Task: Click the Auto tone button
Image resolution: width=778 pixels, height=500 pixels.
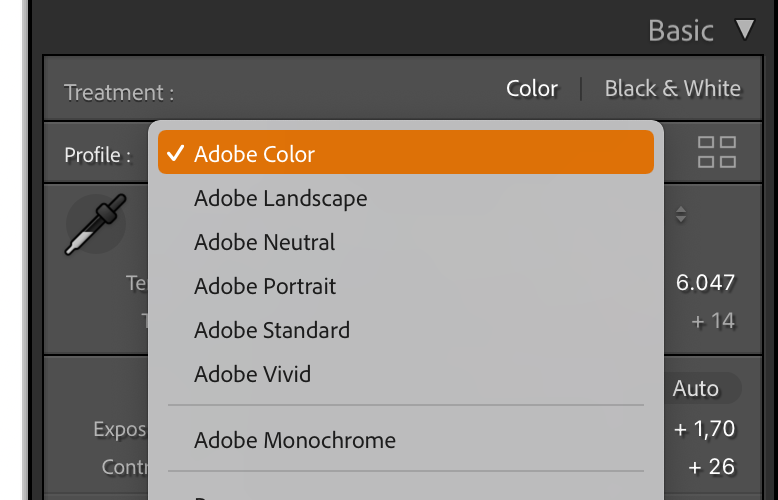Action: (696, 388)
